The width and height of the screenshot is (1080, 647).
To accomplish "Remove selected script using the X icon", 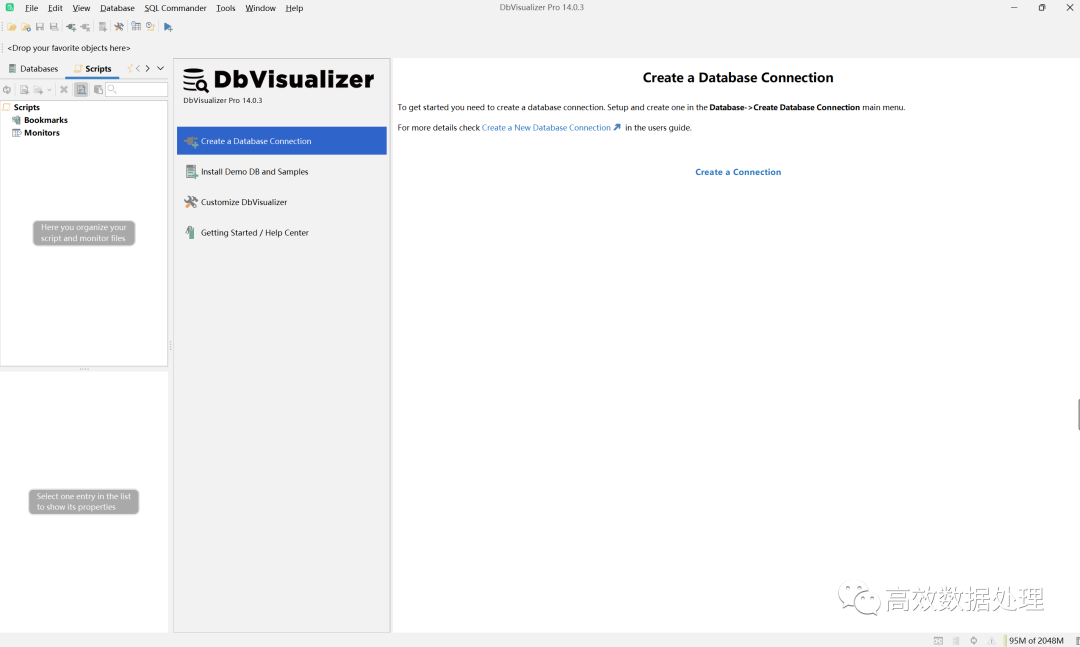I will pos(63,89).
